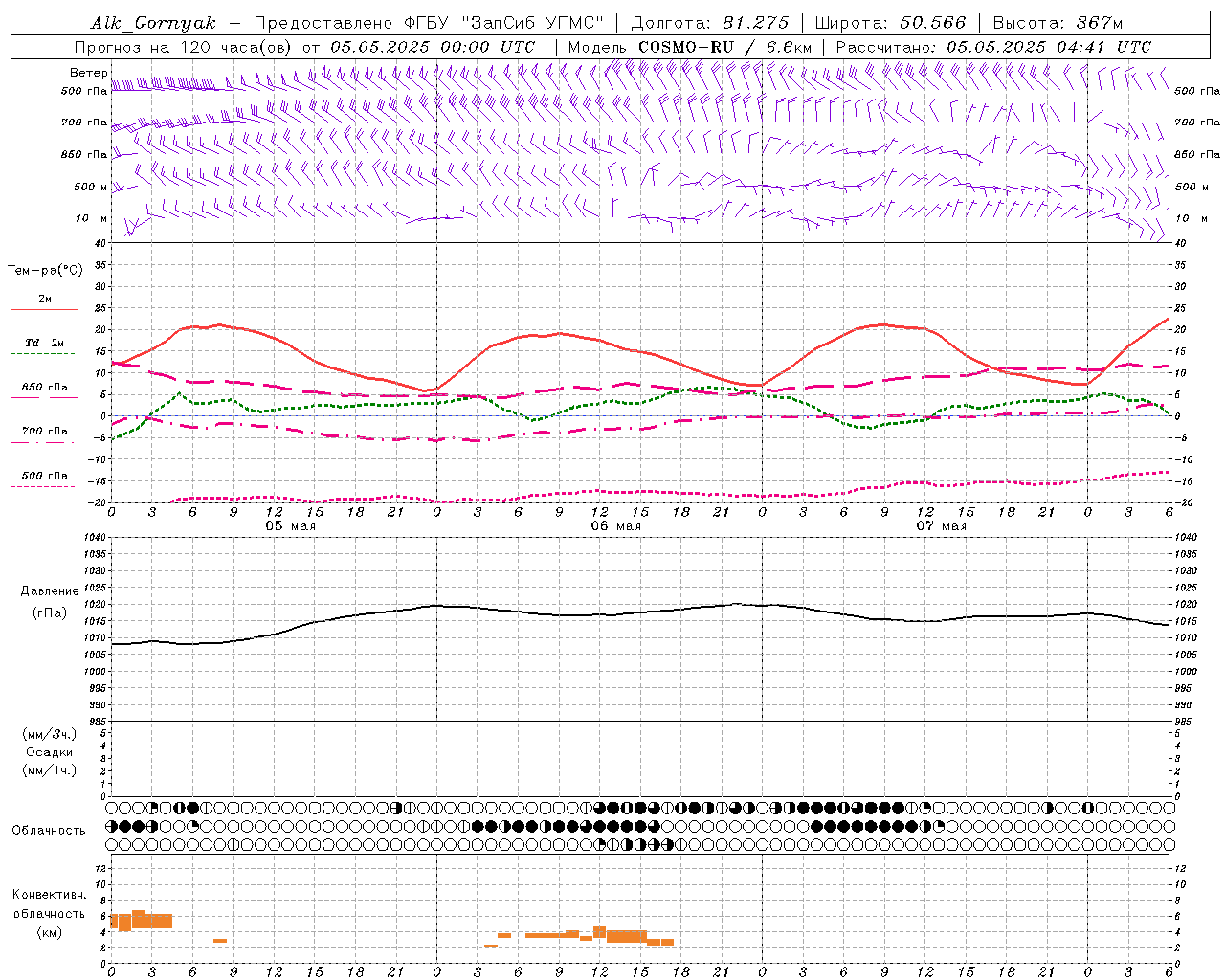Click the (мм/3ч.) precipitation unit label
This screenshot has height=980, width=1225.
[x=50, y=734]
